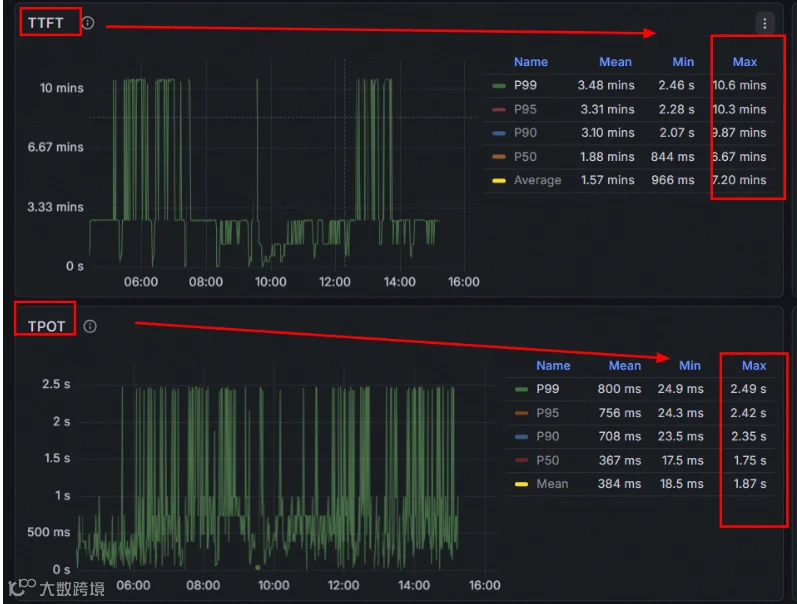Click the 12:00 x-axis label in TTFT chart
The height and width of the screenshot is (604, 797).
coord(334,282)
